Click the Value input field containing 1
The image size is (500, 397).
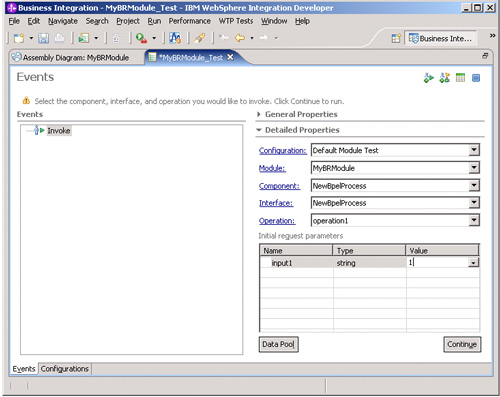pyautogui.click(x=437, y=263)
